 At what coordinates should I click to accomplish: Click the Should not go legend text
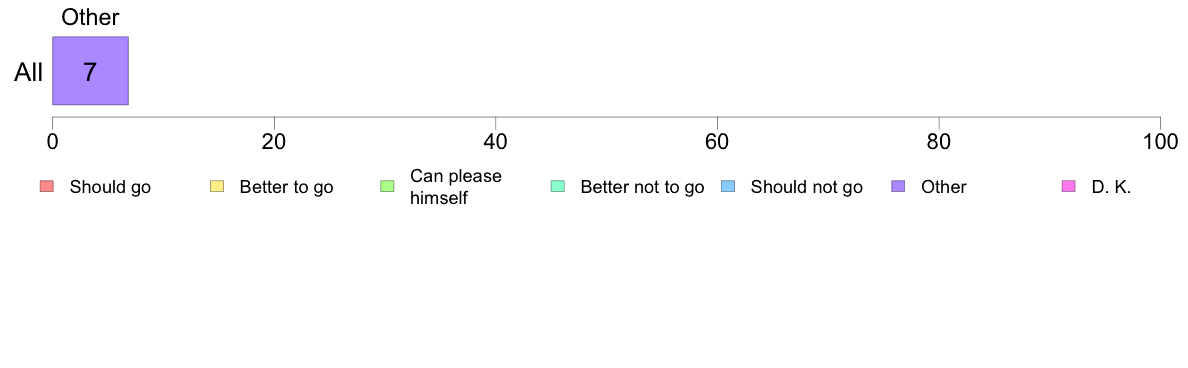807,188
